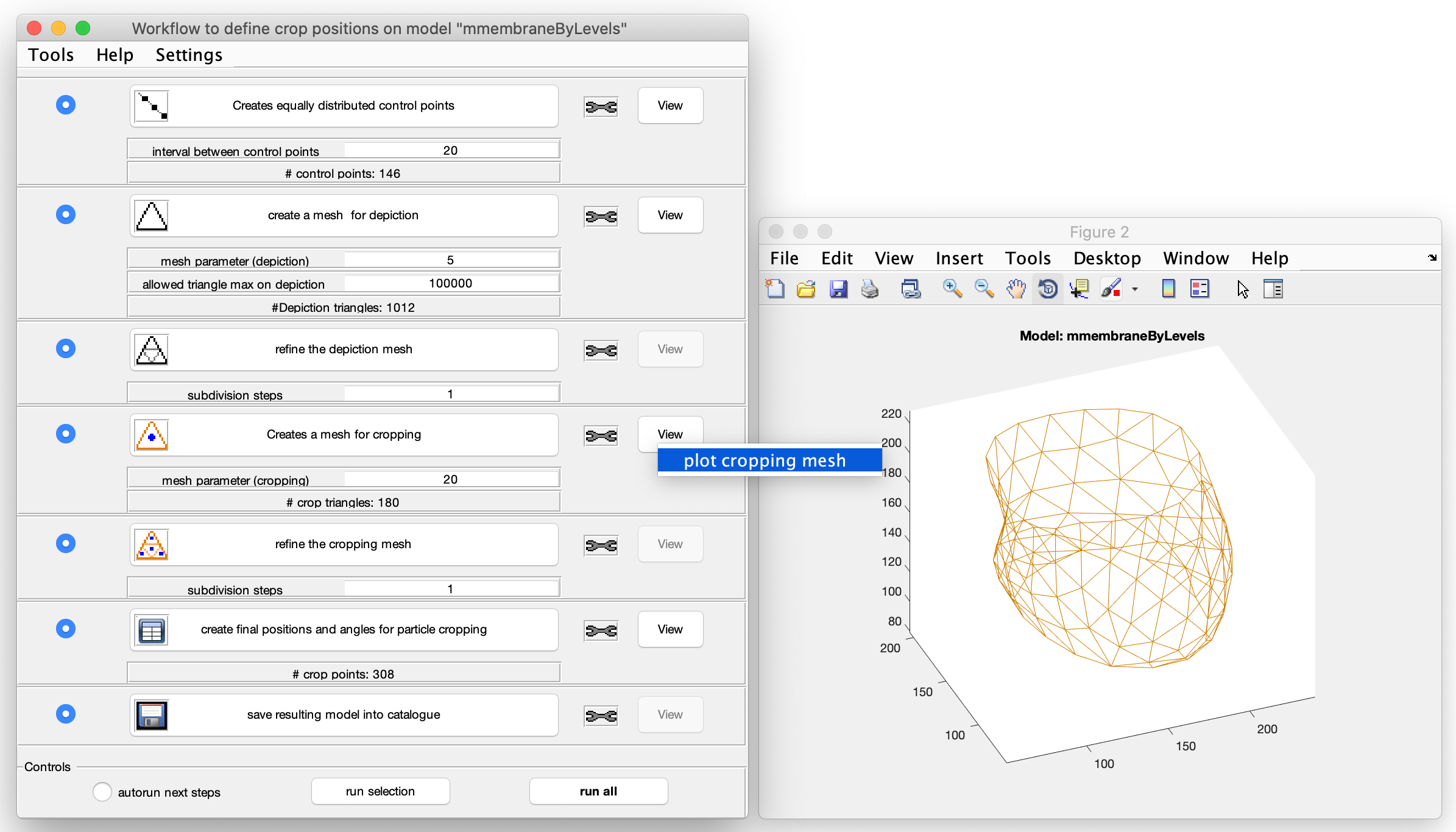Screen dimensions: 1456x832
Task: Click run selection button
Action: click(380, 791)
